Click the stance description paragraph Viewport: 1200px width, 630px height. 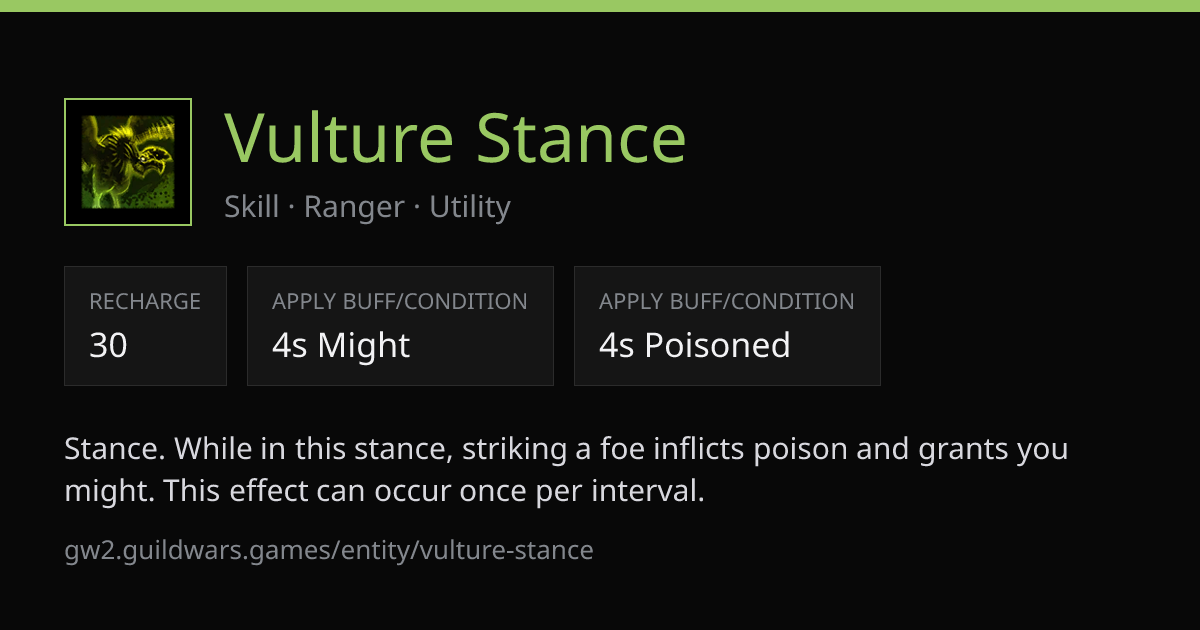(x=566, y=470)
